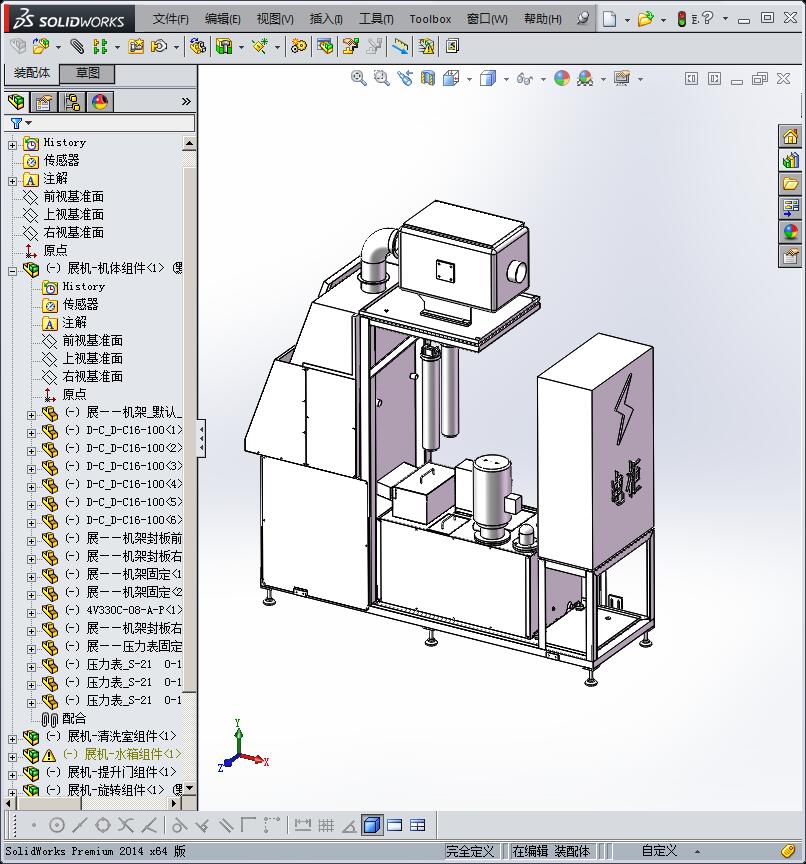Expand the 注解 annotations node
This screenshot has height=864, width=806.
(x=13, y=181)
